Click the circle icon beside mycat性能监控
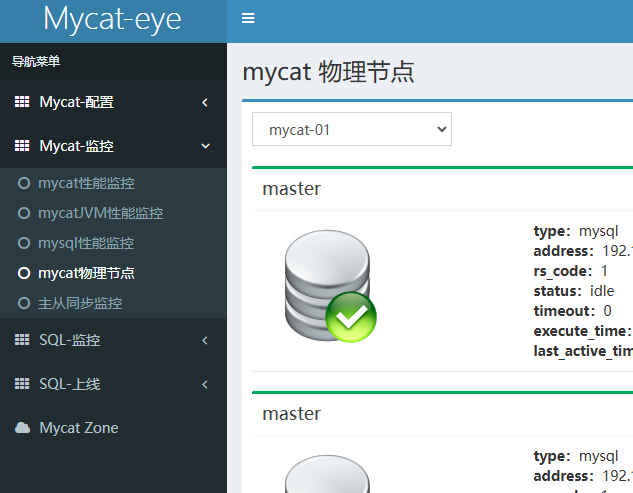This screenshot has width=633, height=493. click(24, 183)
